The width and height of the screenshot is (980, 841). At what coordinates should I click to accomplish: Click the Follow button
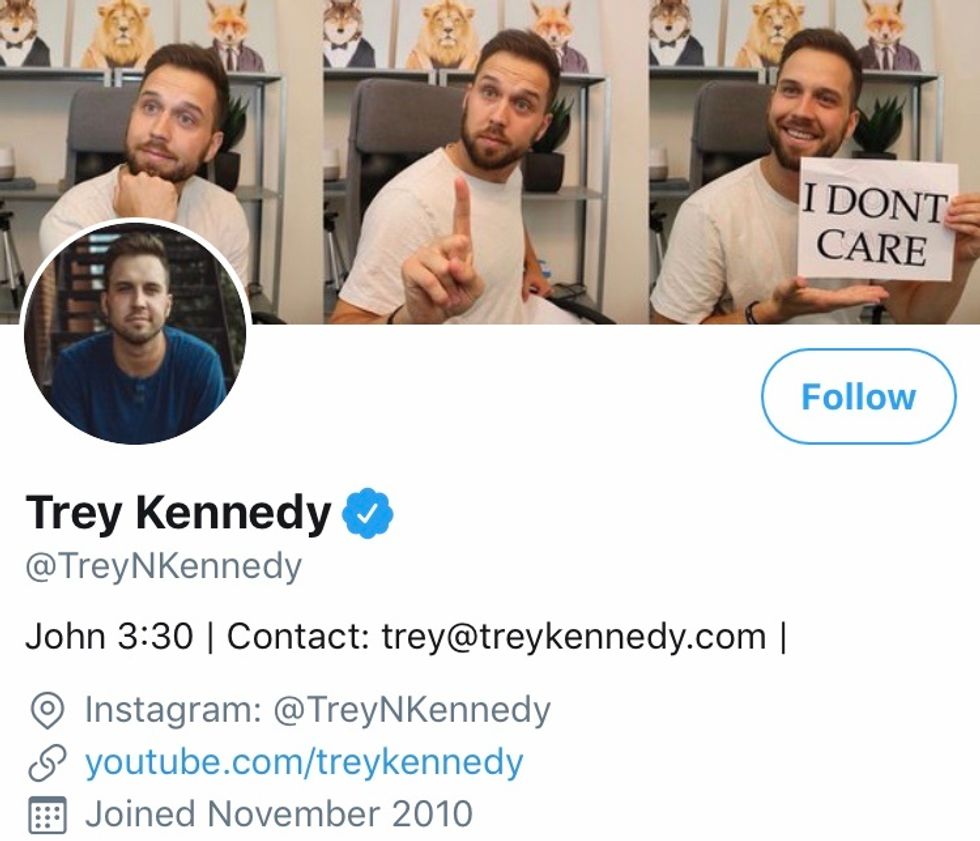coord(858,396)
